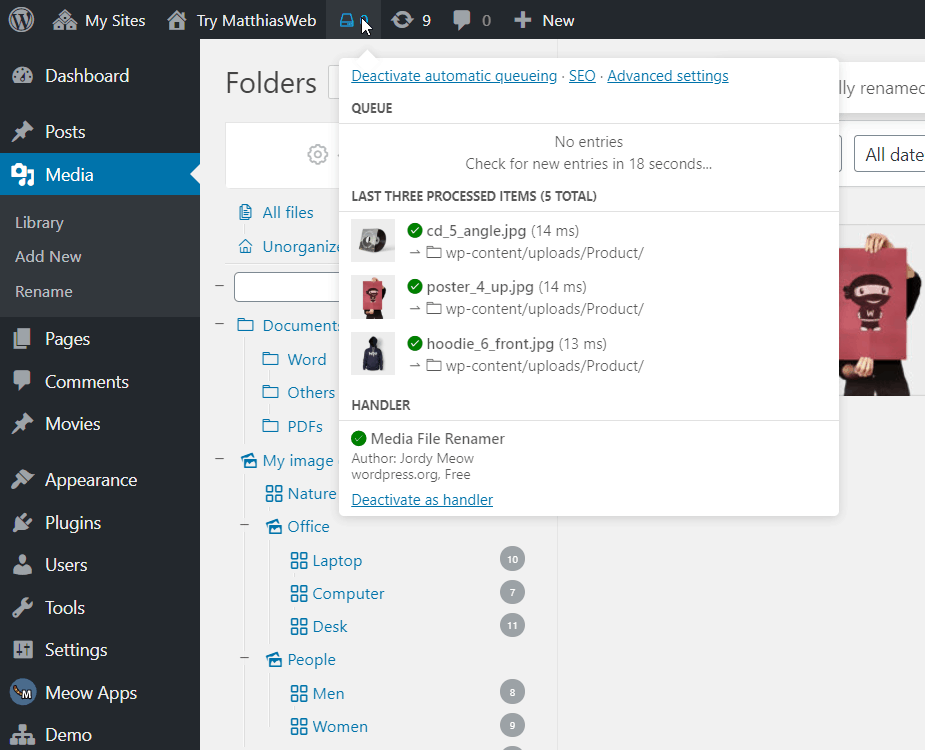Click the folder name input field

point(286,287)
